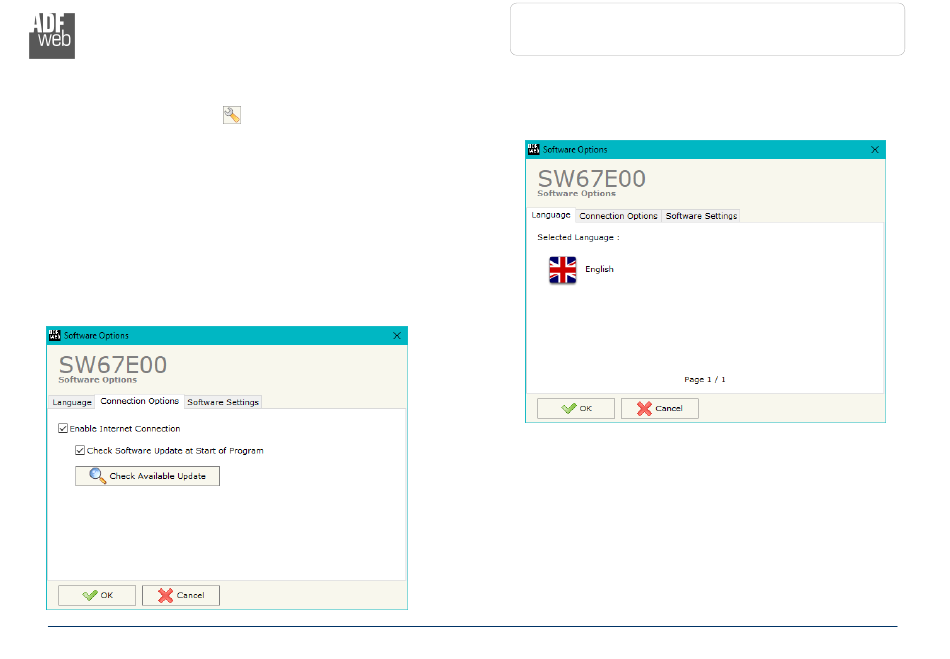The height and width of the screenshot is (659, 950).
Task: Open Connection Options tab in the English flag window
Action: pos(618,216)
